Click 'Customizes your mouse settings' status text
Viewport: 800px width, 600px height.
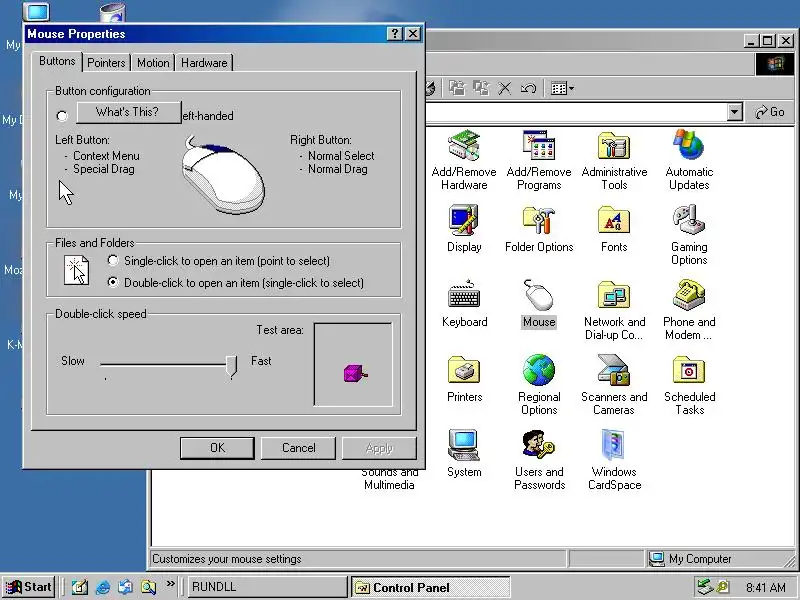[x=227, y=559]
